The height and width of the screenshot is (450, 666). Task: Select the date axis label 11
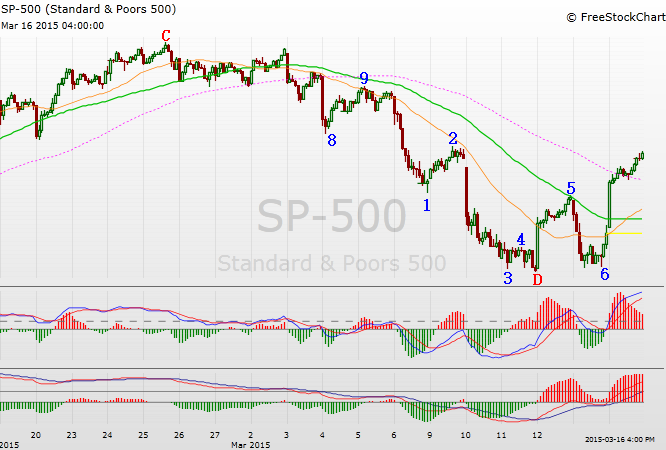pos(502,435)
